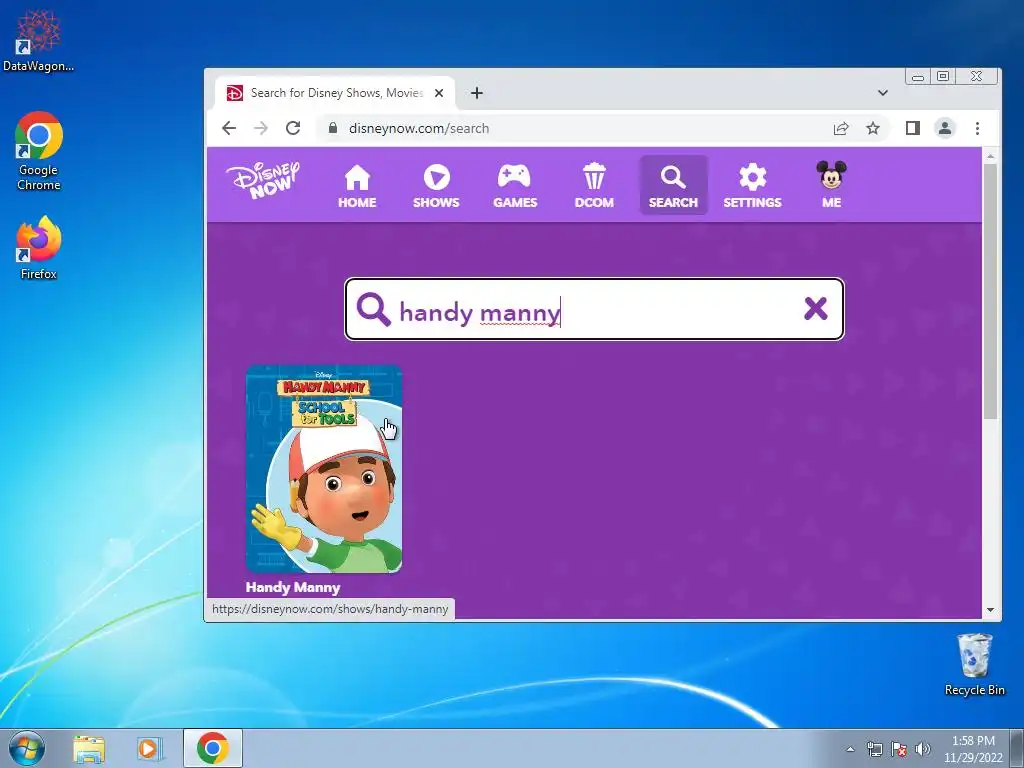Viewport: 1024px width, 768px height.
Task: Open the DCOM popcorn section
Action: click(594, 185)
